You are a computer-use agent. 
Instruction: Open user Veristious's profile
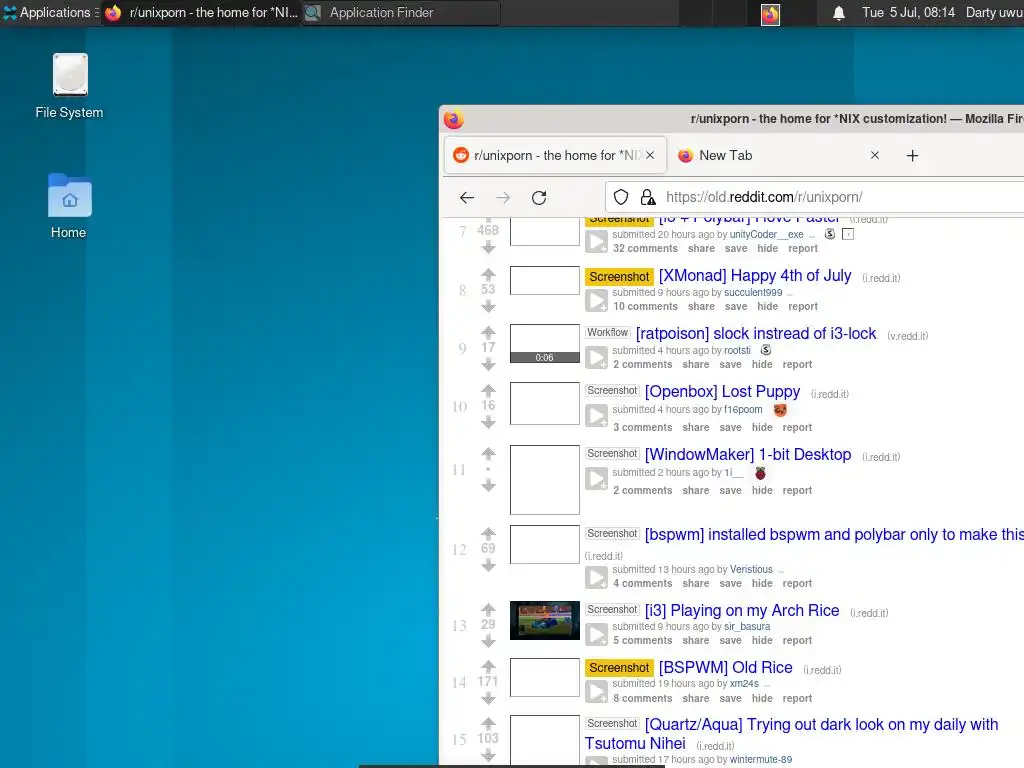[x=751, y=569]
